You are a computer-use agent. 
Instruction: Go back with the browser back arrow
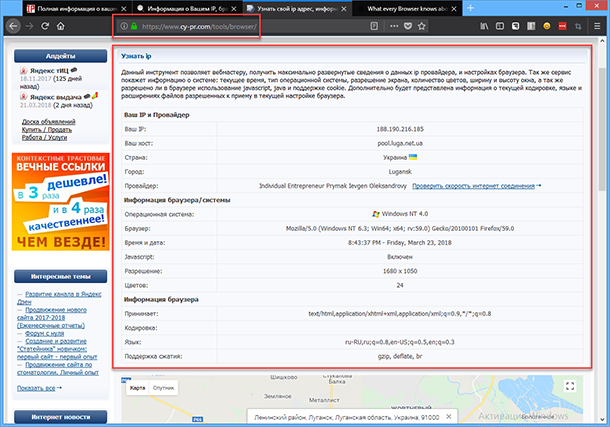(13, 26)
